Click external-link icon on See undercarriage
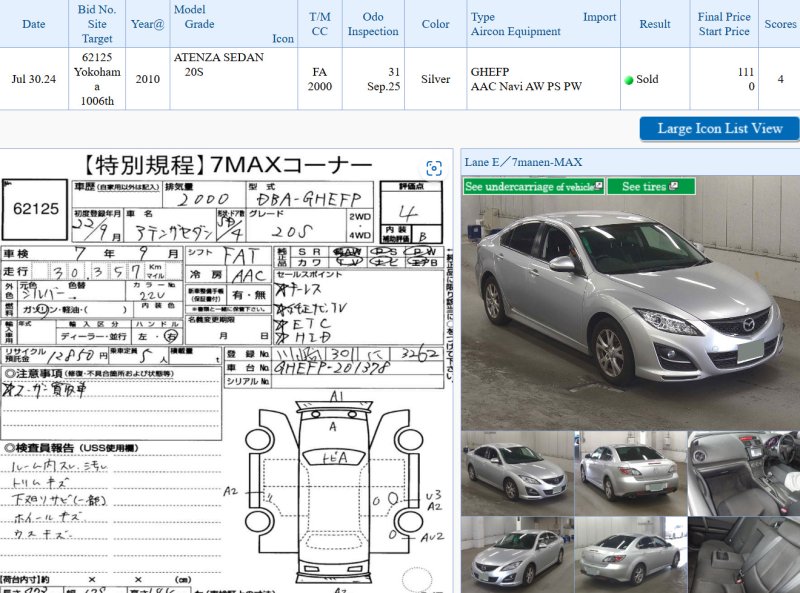This screenshot has width=800, height=593. click(598, 186)
